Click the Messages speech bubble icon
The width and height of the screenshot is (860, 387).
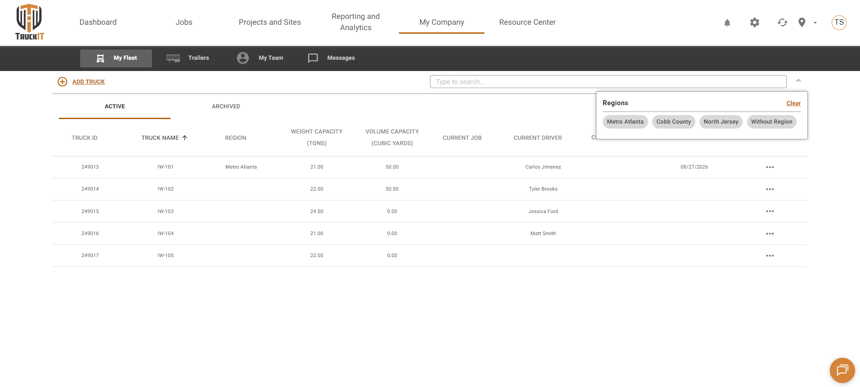coord(313,58)
